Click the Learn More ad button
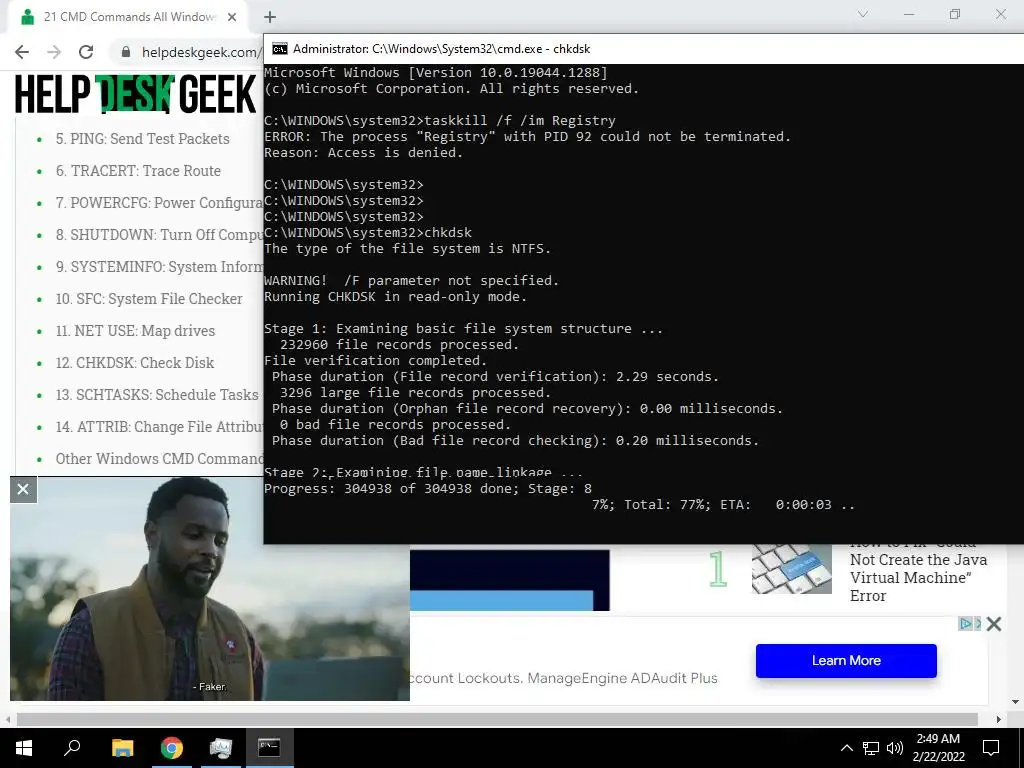Screen dimensions: 1024x768 (846, 660)
